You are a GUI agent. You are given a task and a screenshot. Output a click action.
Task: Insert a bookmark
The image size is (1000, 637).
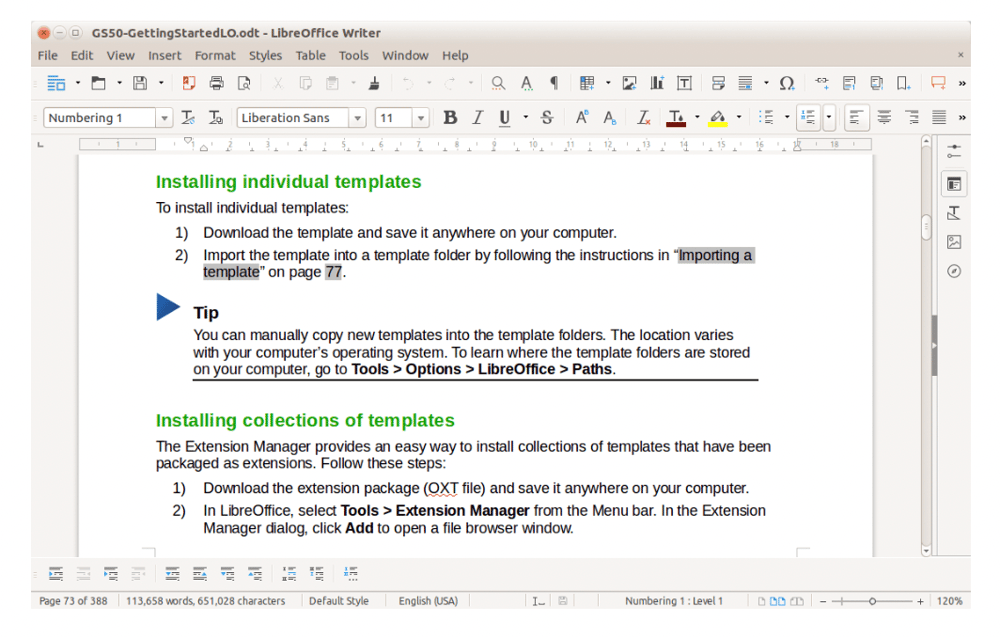903,83
